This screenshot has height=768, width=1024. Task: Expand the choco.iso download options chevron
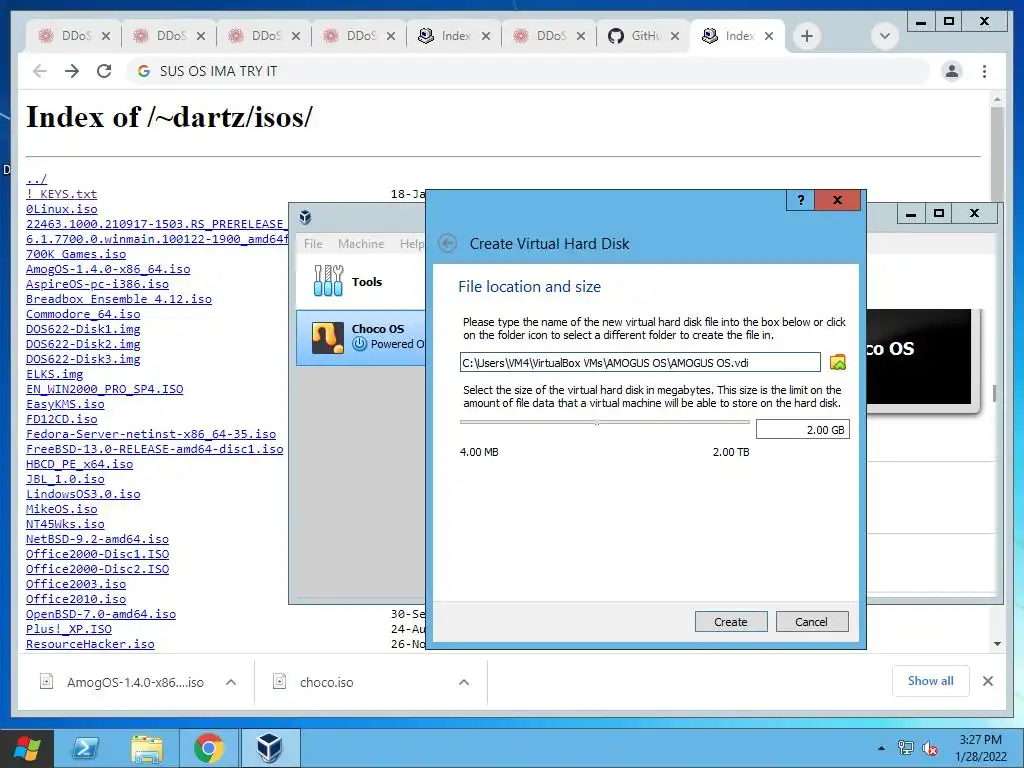[464, 682]
